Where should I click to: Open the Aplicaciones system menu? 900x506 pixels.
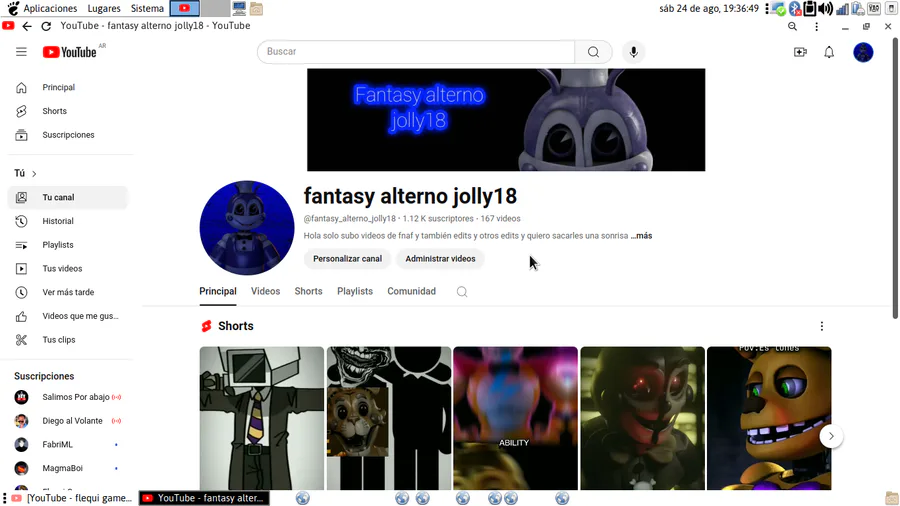pyautogui.click(x=50, y=9)
